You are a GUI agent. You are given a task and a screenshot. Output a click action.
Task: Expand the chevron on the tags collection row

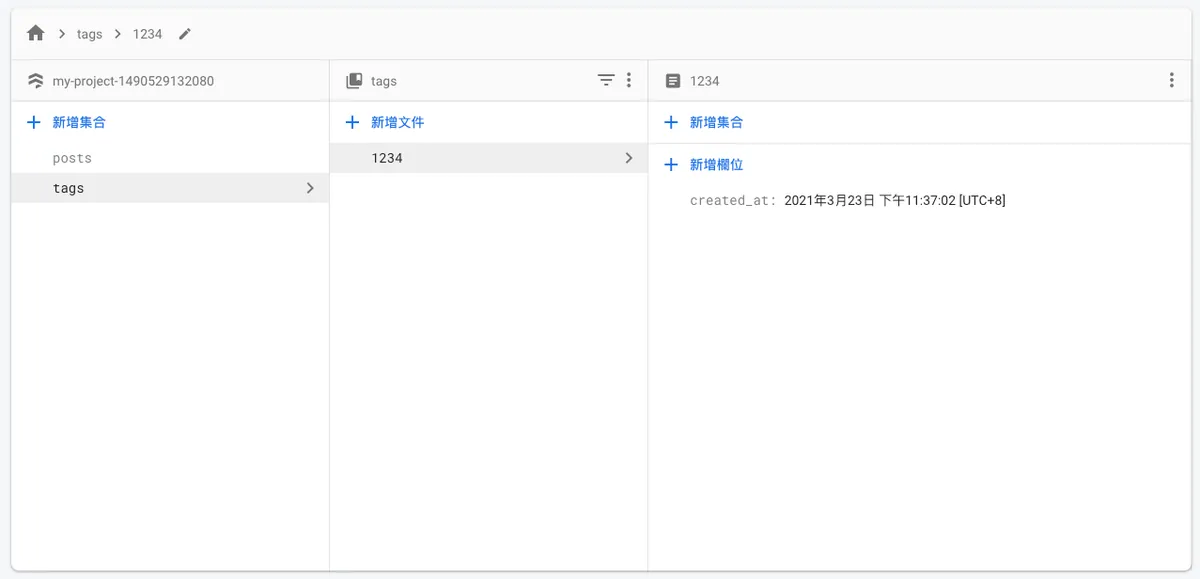[x=310, y=188]
